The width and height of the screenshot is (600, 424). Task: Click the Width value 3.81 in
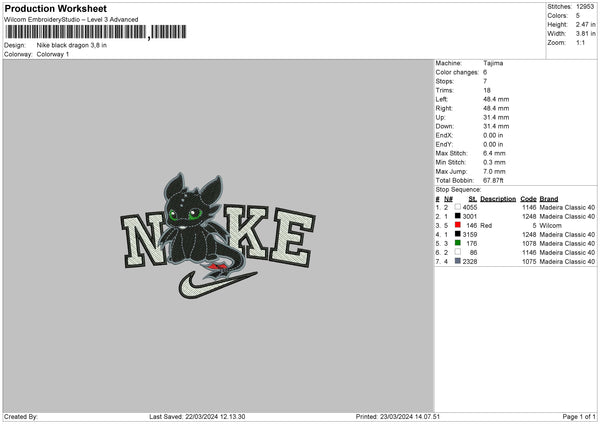tap(586, 34)
